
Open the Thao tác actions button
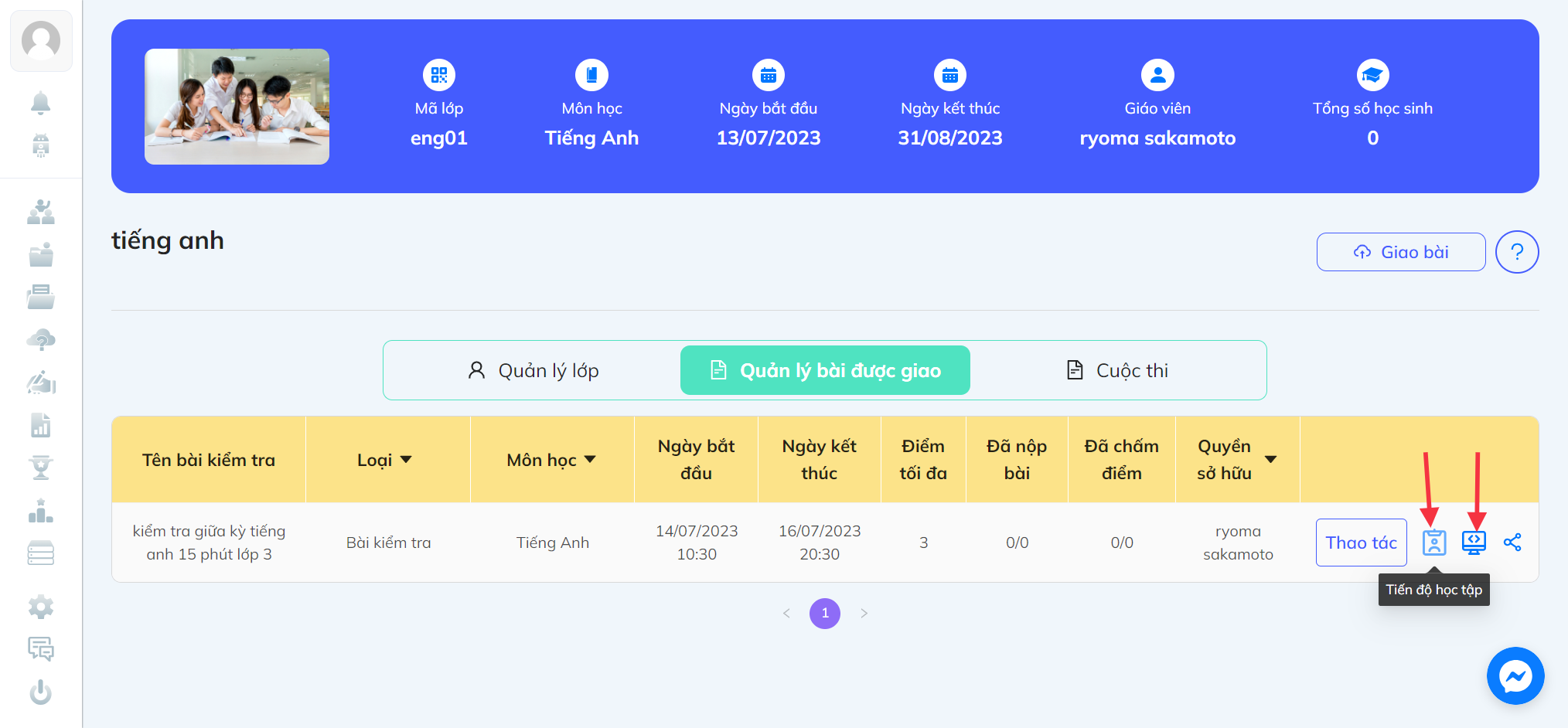(1362, 543)
